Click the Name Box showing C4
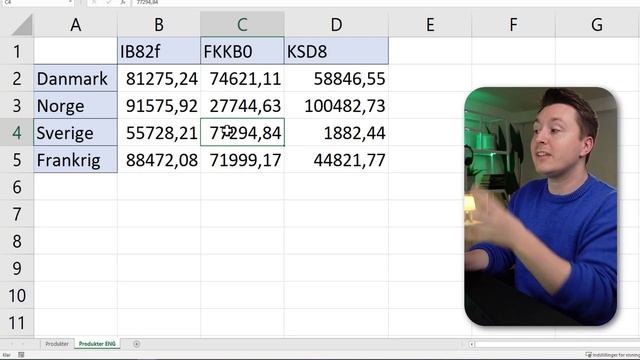Image resolution: width=640 pixels, height=360 pixels. click(x=37, y=2)
